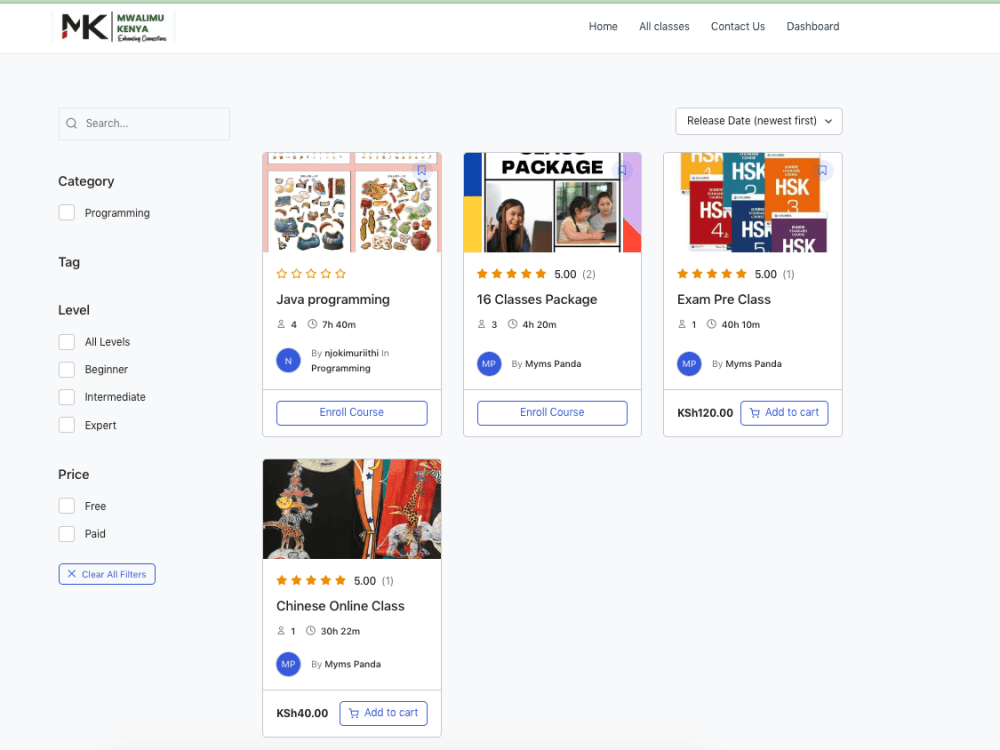This screenshot has height=750, width=1000.
Task: Click clock icon beside 40h 10m
Action: pyautogui.click(x=712, y=324)
